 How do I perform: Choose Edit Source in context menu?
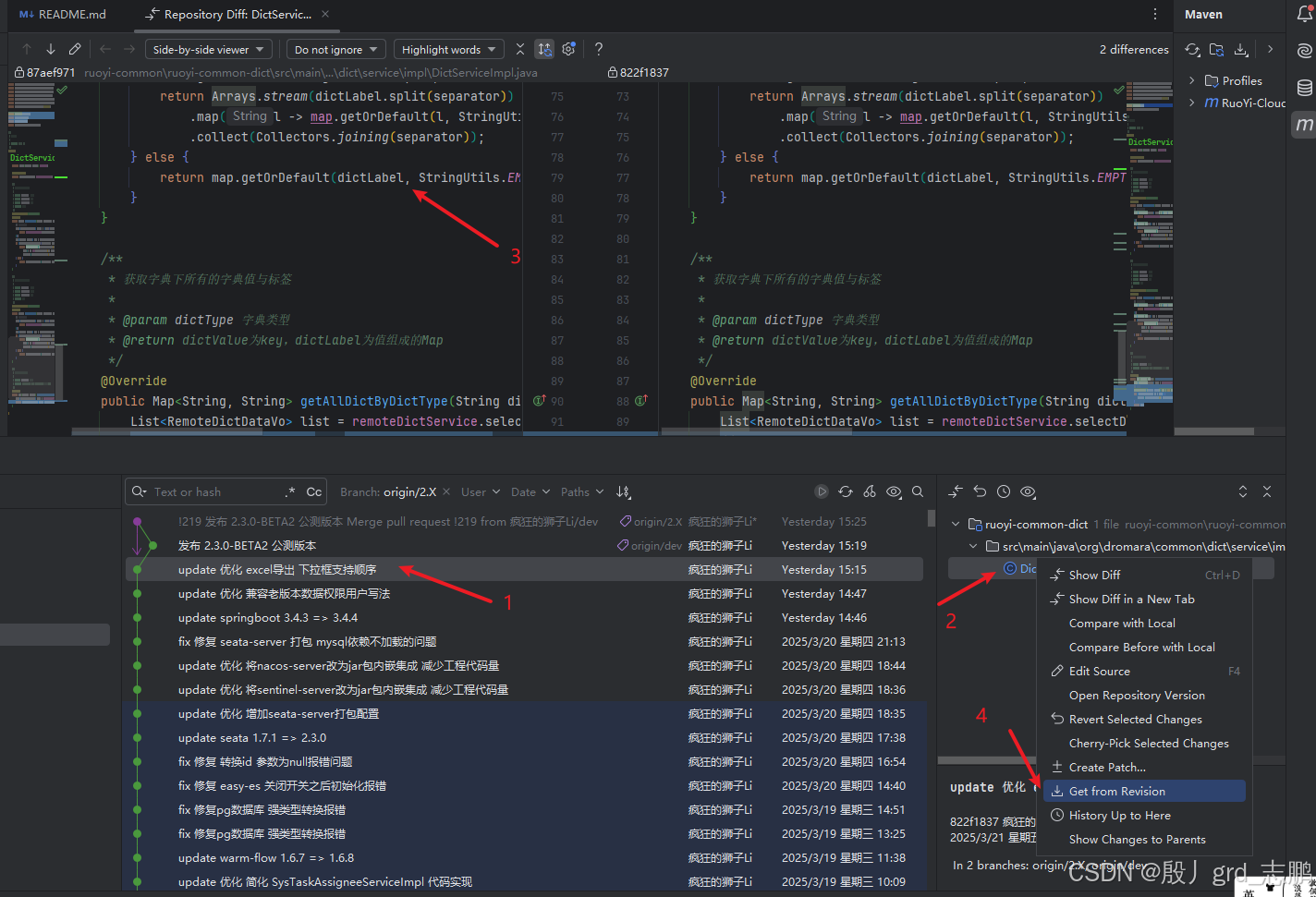pos(1145,671)
